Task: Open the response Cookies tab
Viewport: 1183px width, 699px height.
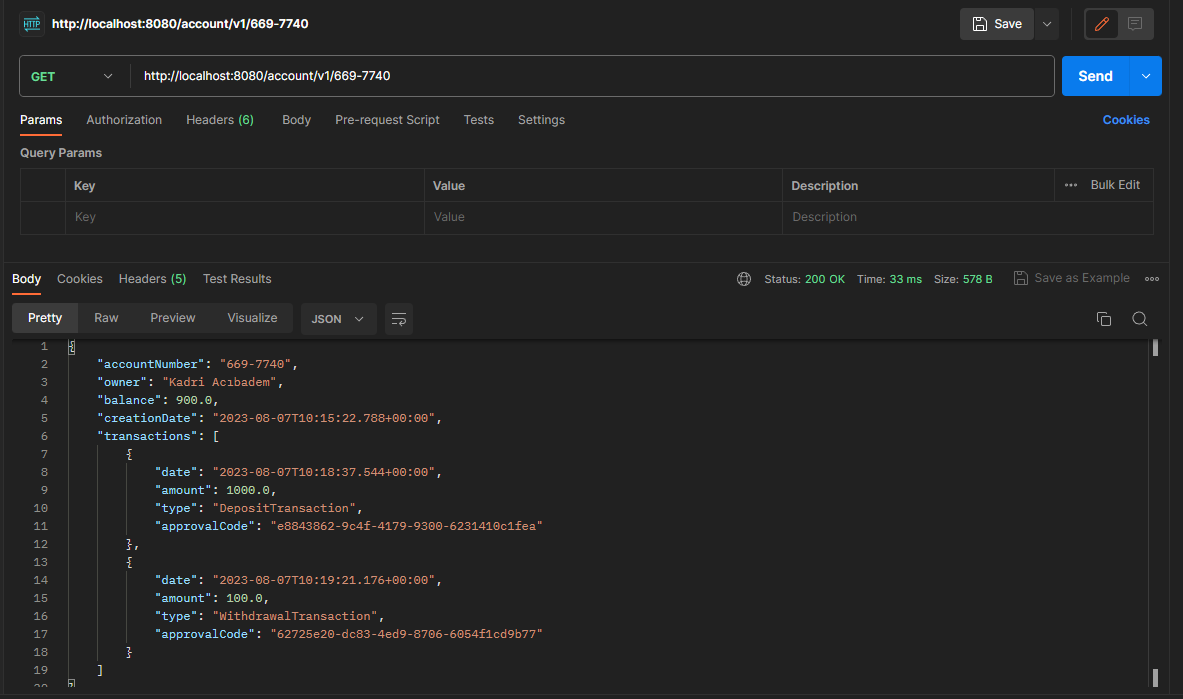Action: click(79, 279)
